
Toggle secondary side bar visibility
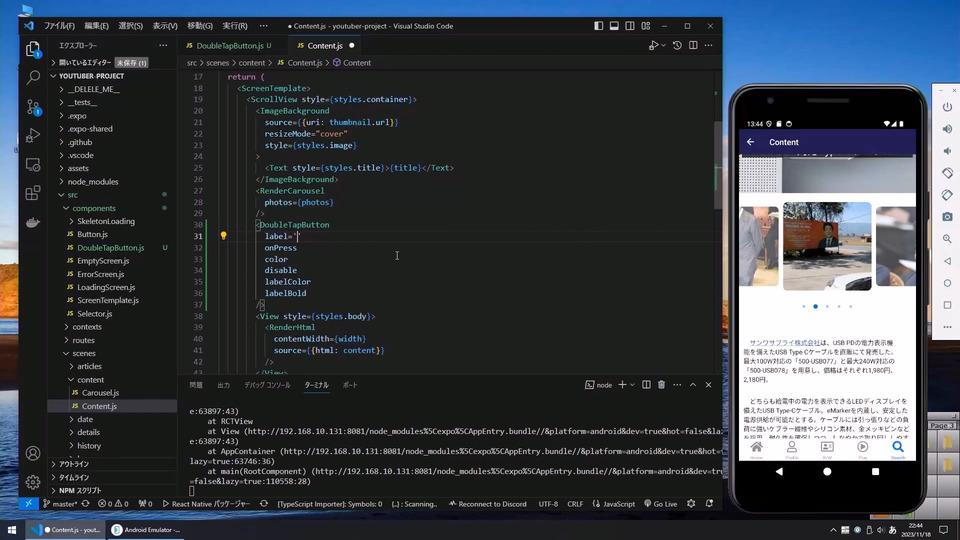pyautogui.click(x=630, y=26)
